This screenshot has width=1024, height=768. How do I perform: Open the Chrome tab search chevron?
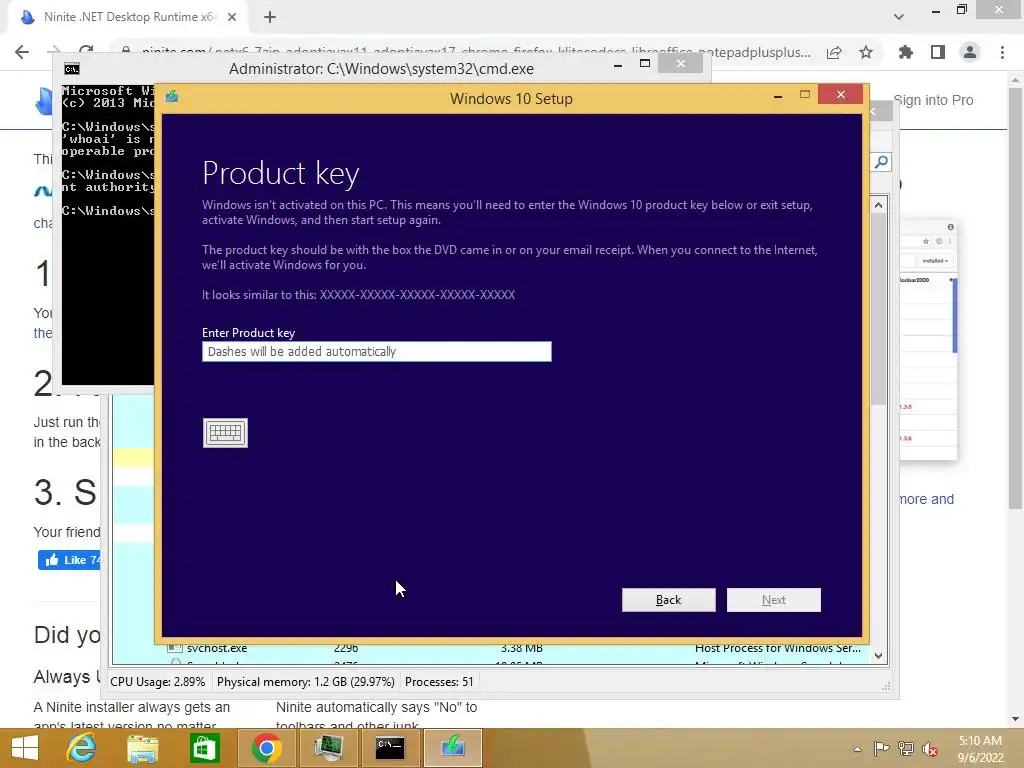coord(899,17)
